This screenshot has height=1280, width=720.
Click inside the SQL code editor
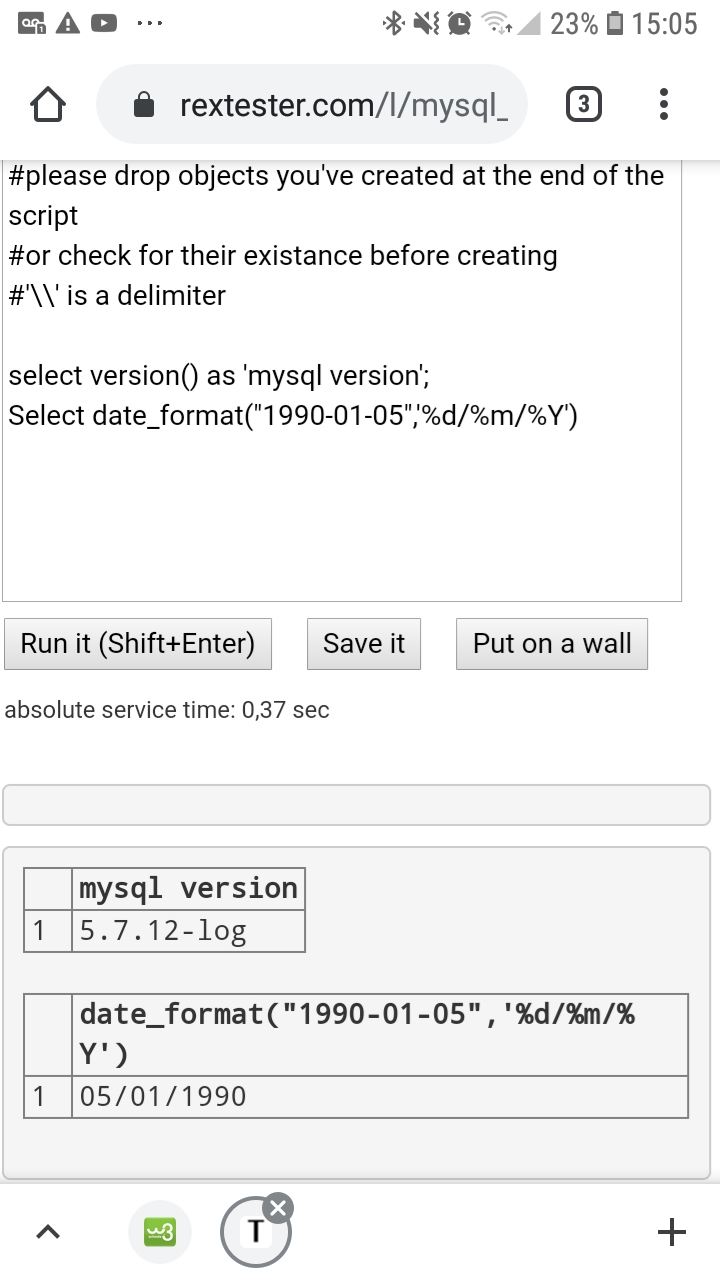[x=342, y=500]
